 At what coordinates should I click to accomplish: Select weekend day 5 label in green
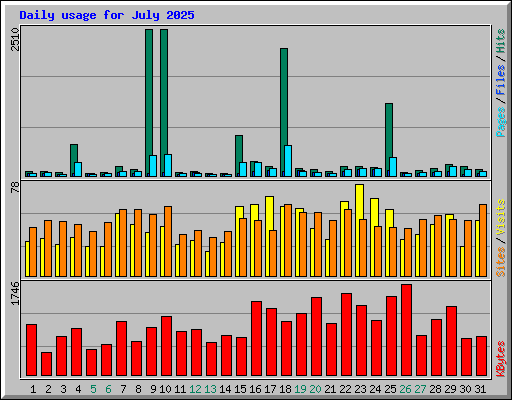point(93,389)
